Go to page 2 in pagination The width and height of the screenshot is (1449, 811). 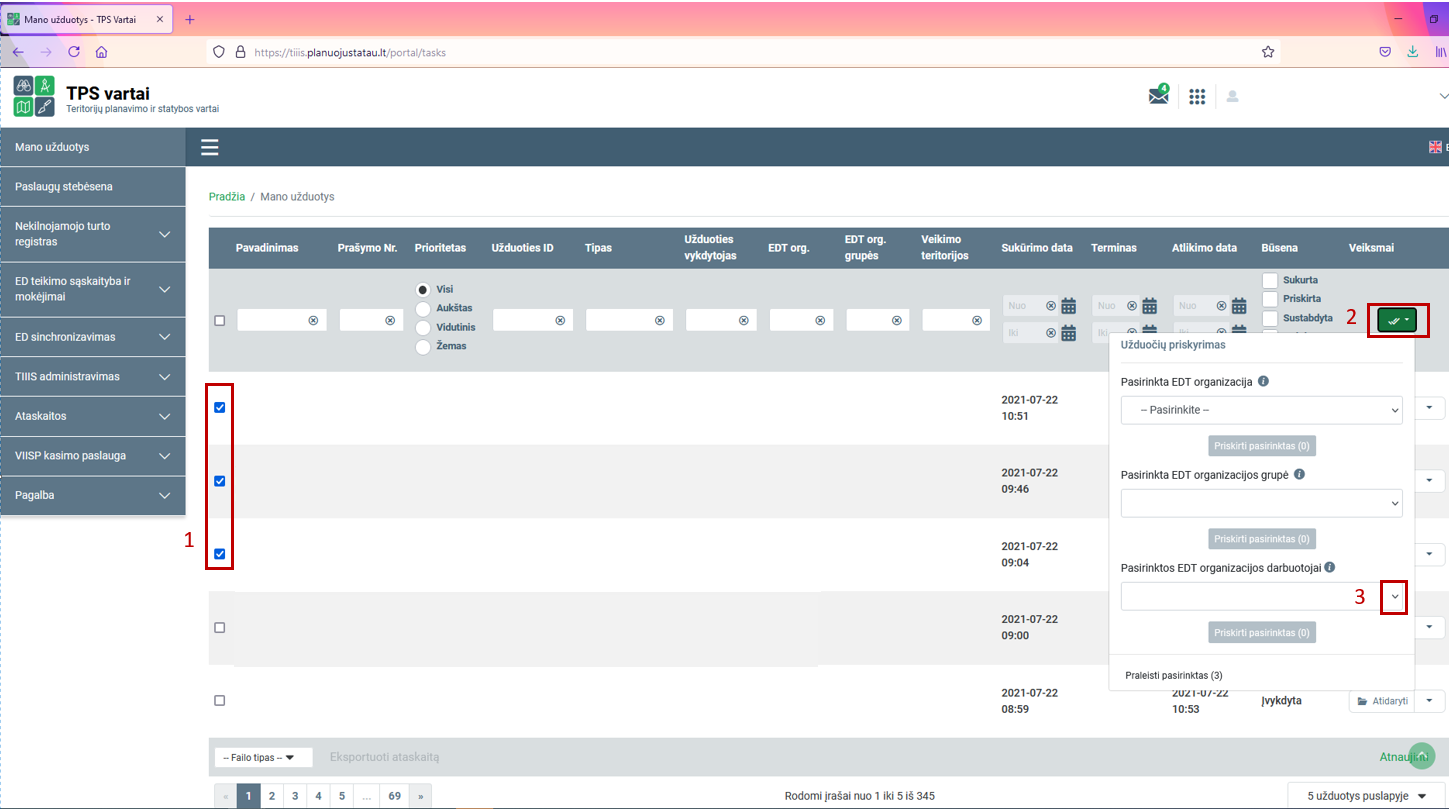point(272,796)
